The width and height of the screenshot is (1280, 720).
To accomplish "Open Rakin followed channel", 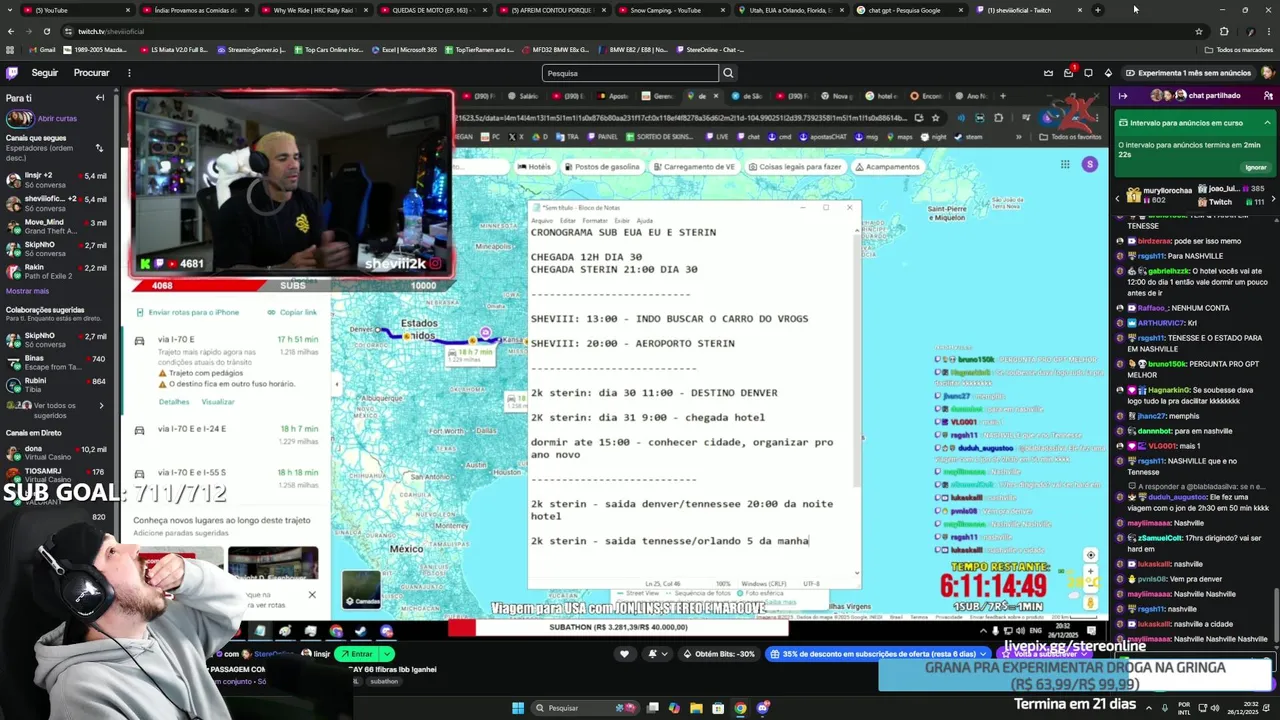I will point(57,272).
